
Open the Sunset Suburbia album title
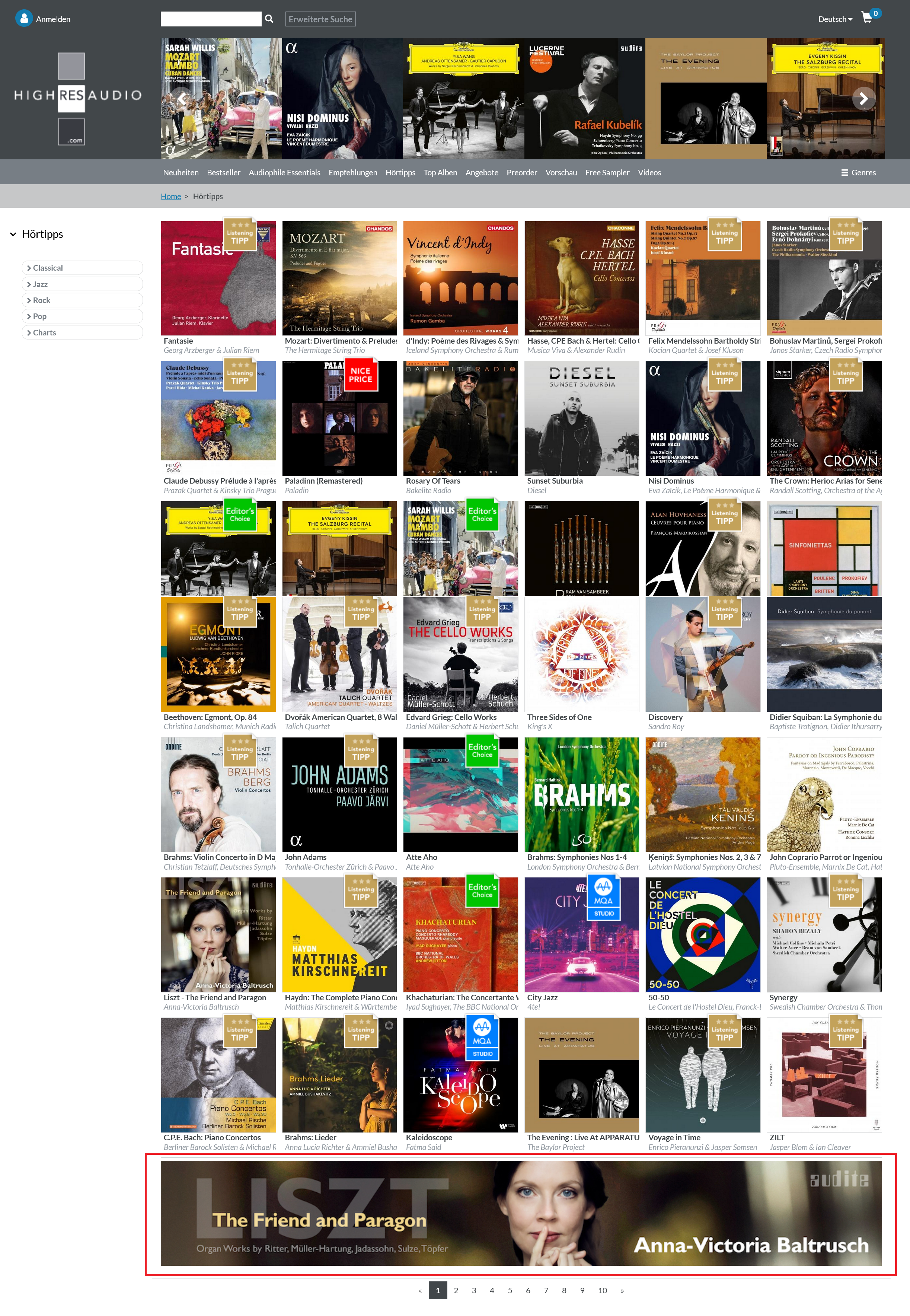(555, 481)
